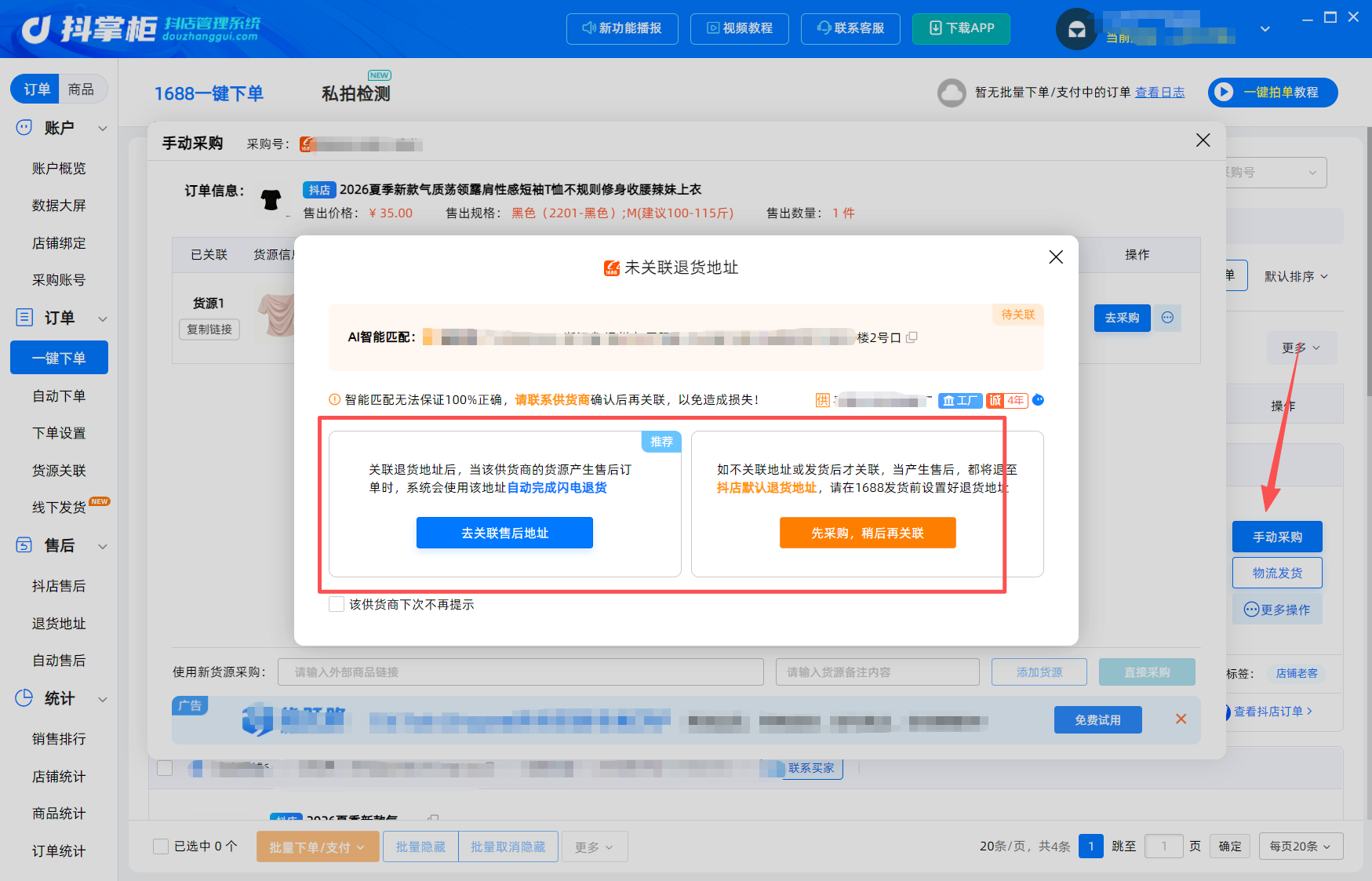Toggle the 已选中 select-all checkbox
1372x881 pixels.
(x=161, y=846)
